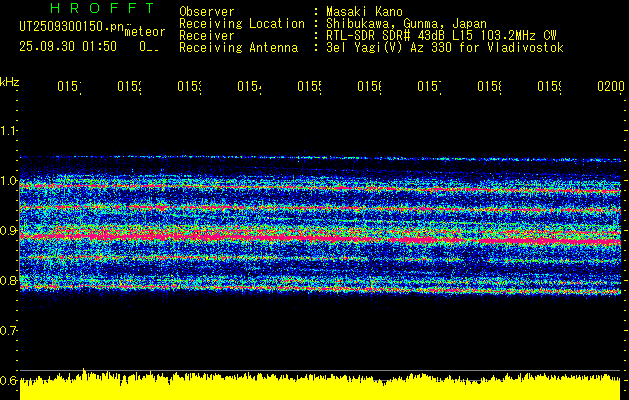Click the Receiving Antenna label
629x400 pixels.
coord(238,48)
